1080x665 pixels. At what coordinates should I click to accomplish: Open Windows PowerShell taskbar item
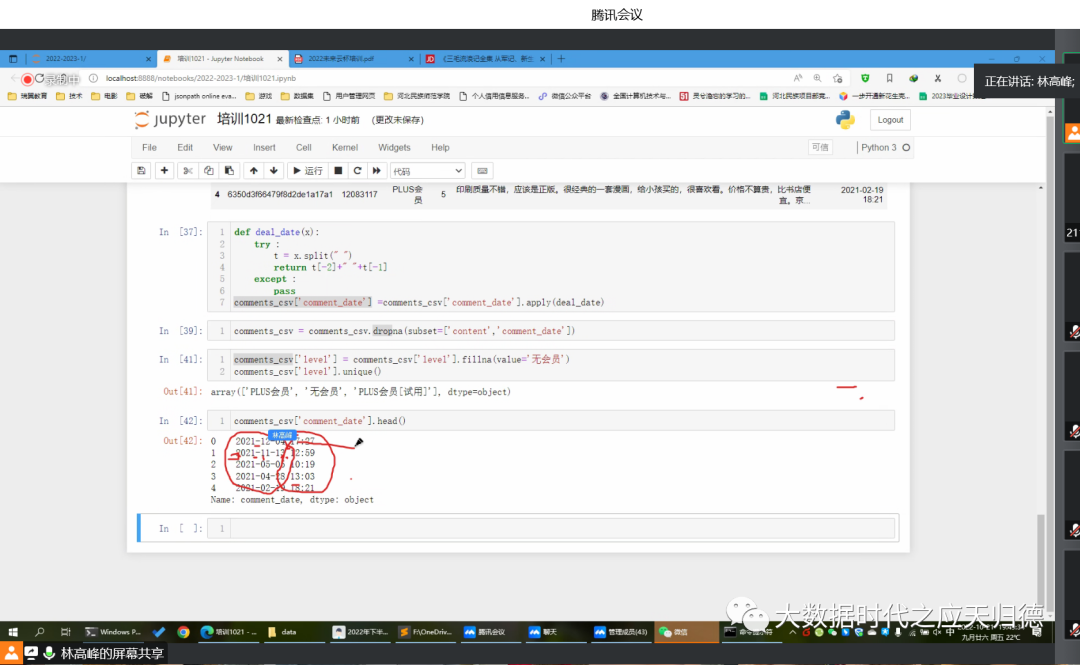coord(114,632)
